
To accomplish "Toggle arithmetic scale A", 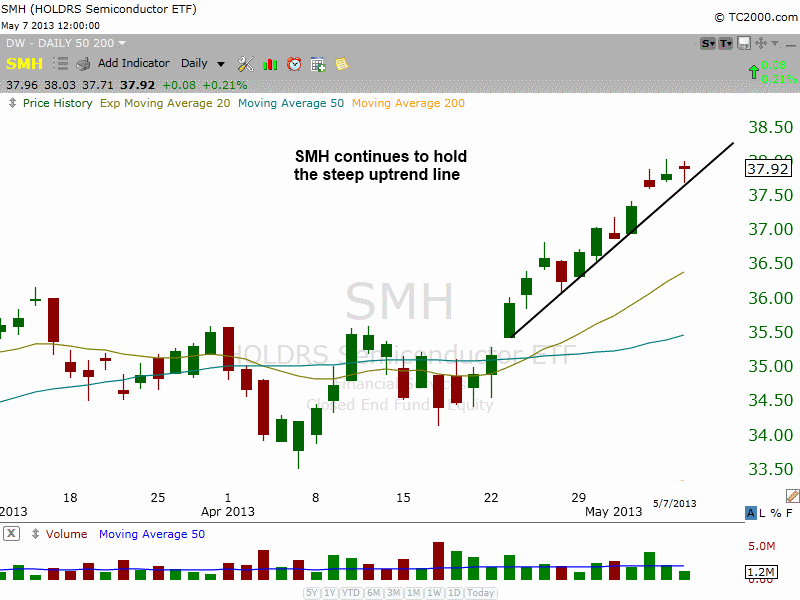I will [x=751, y=513].
